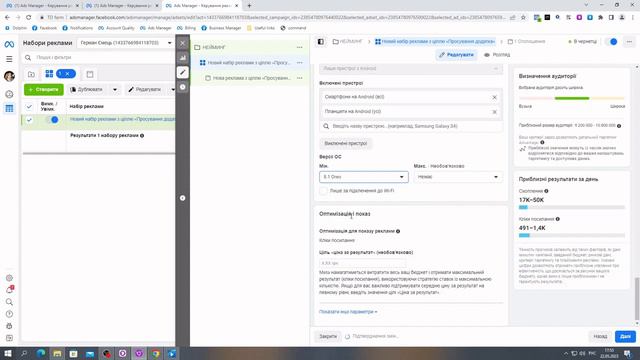
Task: Click the green Створити button
Action: pos(44,89)
